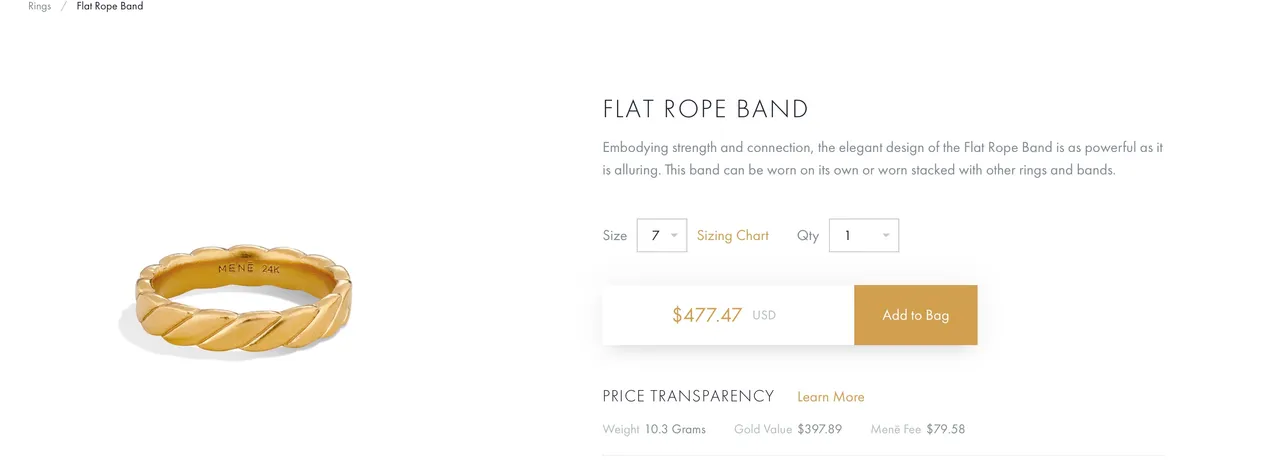
Task: Click the Qty dropdown arrow icon
Action: 886,236
